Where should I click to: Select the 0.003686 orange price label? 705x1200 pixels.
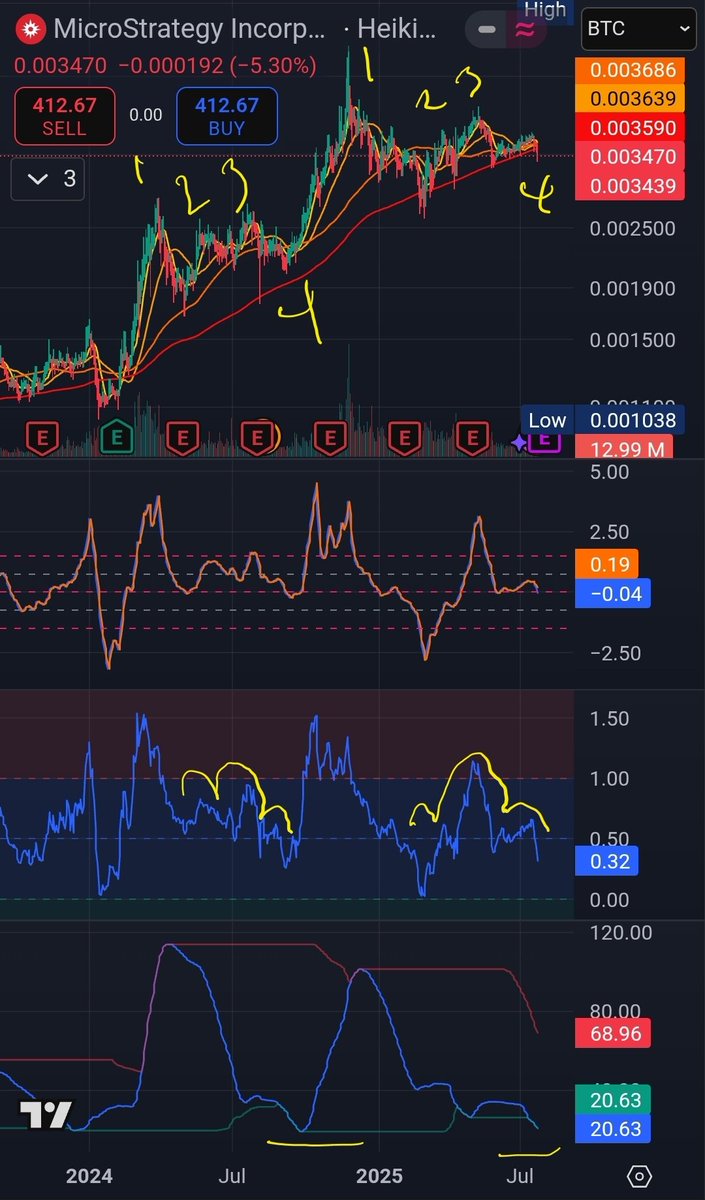coord(631,70)
